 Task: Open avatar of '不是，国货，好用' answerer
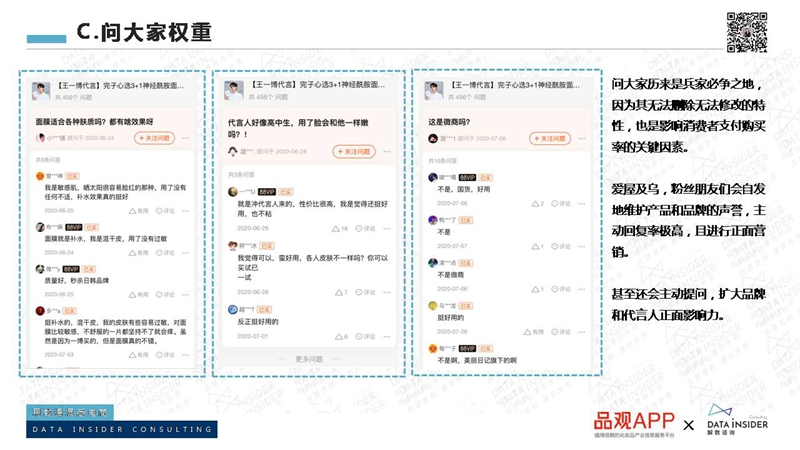(433, 178)
